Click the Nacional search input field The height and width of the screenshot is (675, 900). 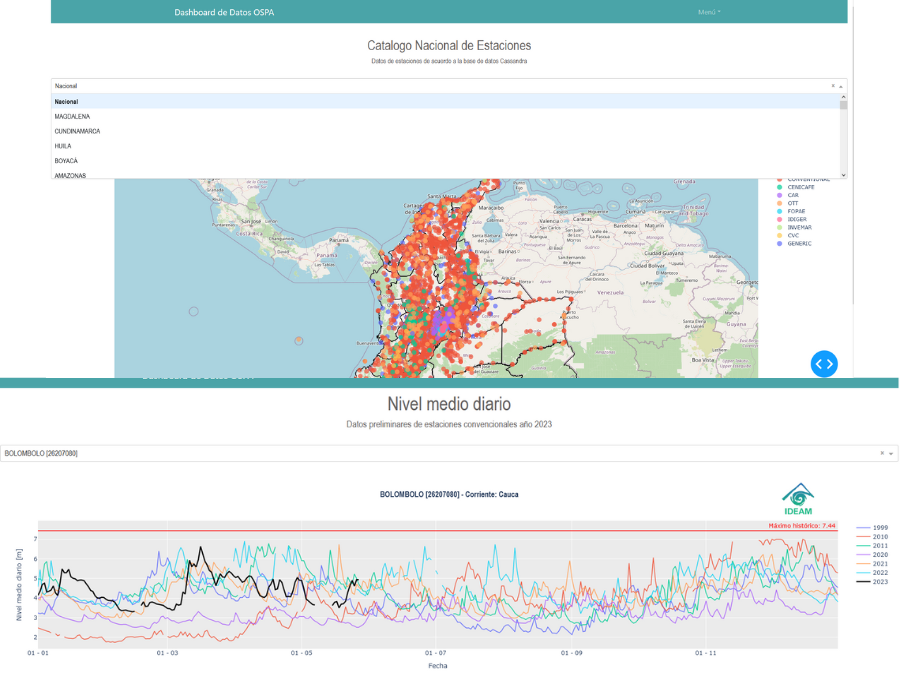pos(400,86)
